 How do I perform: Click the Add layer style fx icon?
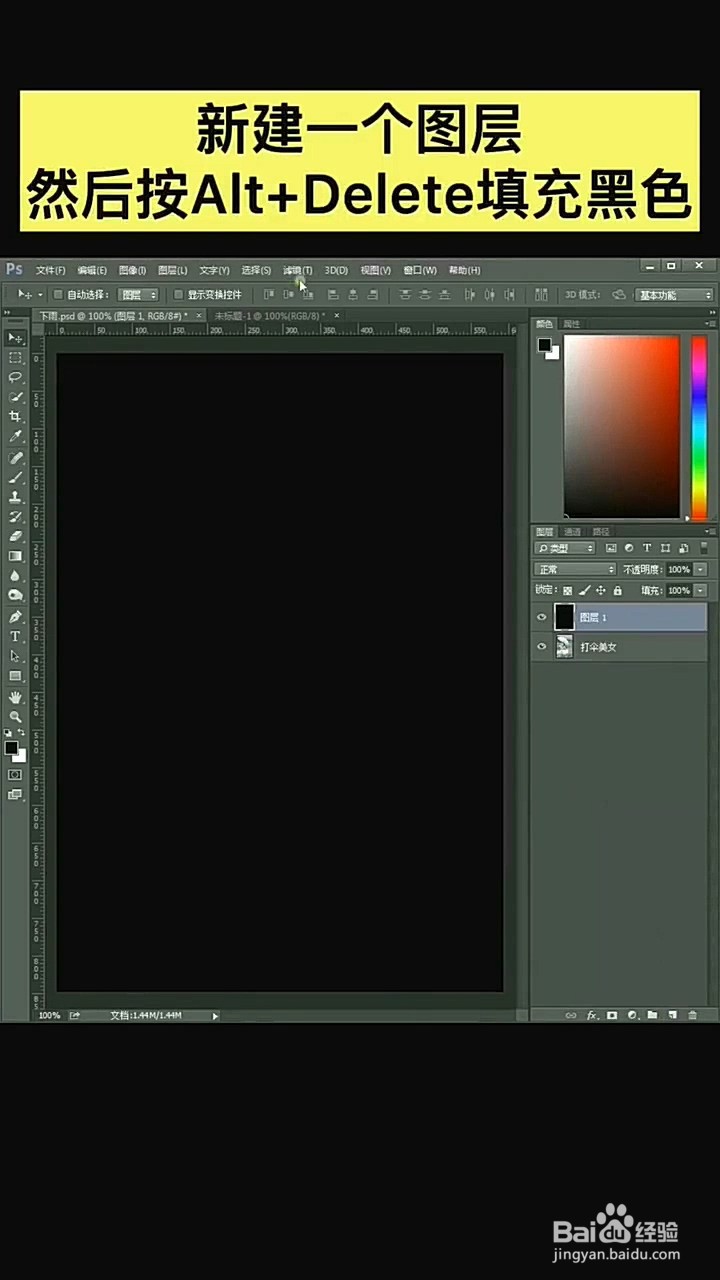[592, 1014]
